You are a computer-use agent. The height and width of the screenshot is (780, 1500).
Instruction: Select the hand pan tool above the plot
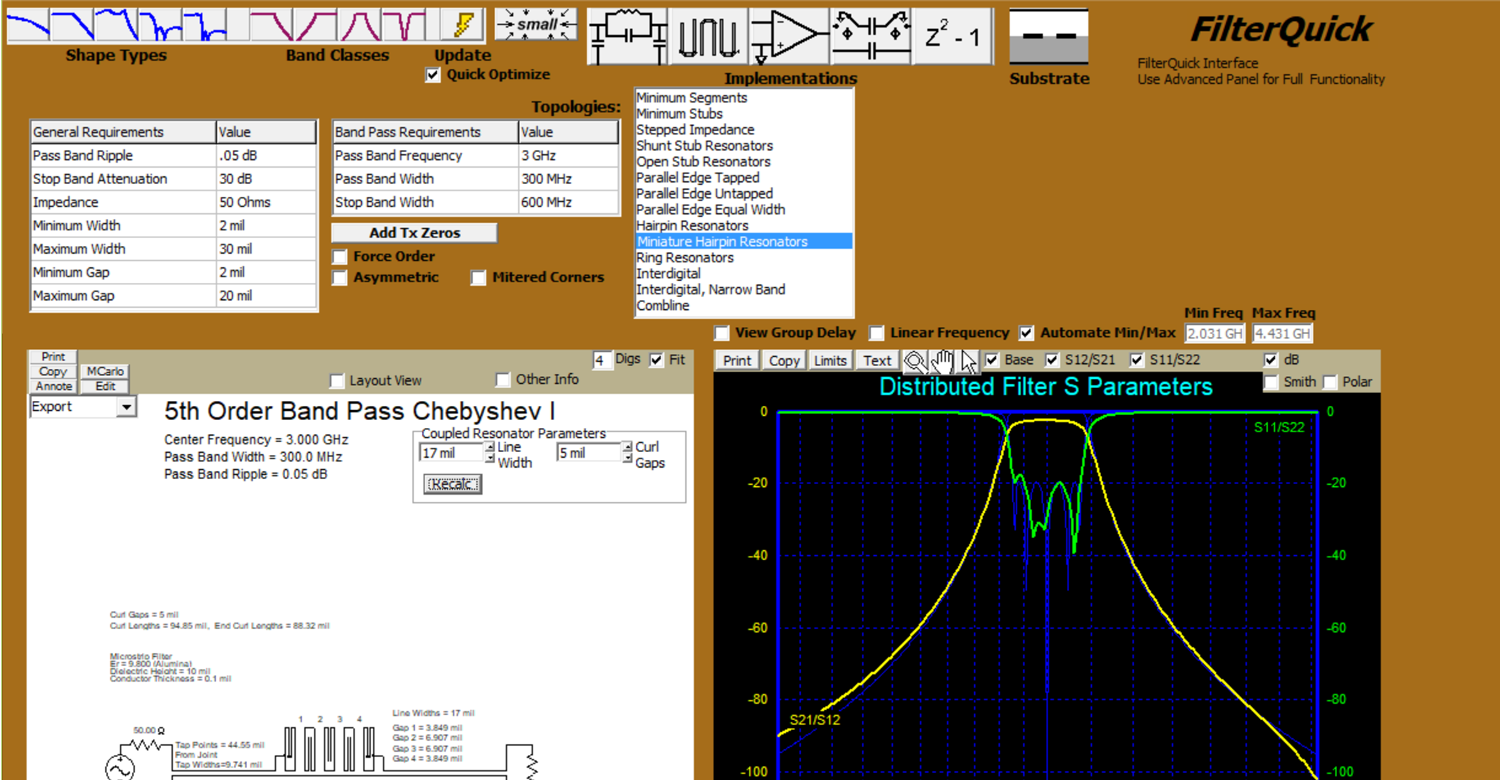(941, 360)
